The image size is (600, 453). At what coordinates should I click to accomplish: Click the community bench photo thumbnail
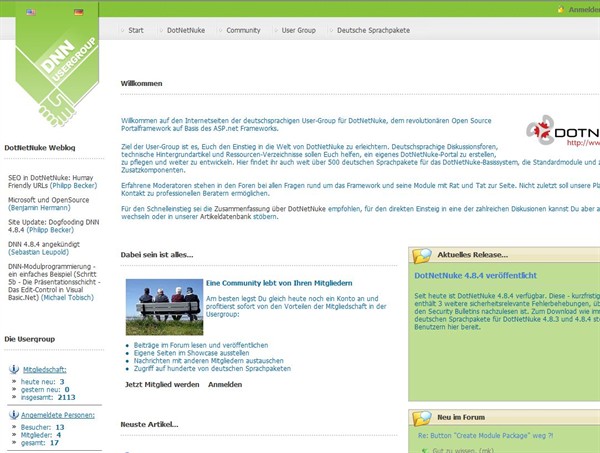click(164, 306)
